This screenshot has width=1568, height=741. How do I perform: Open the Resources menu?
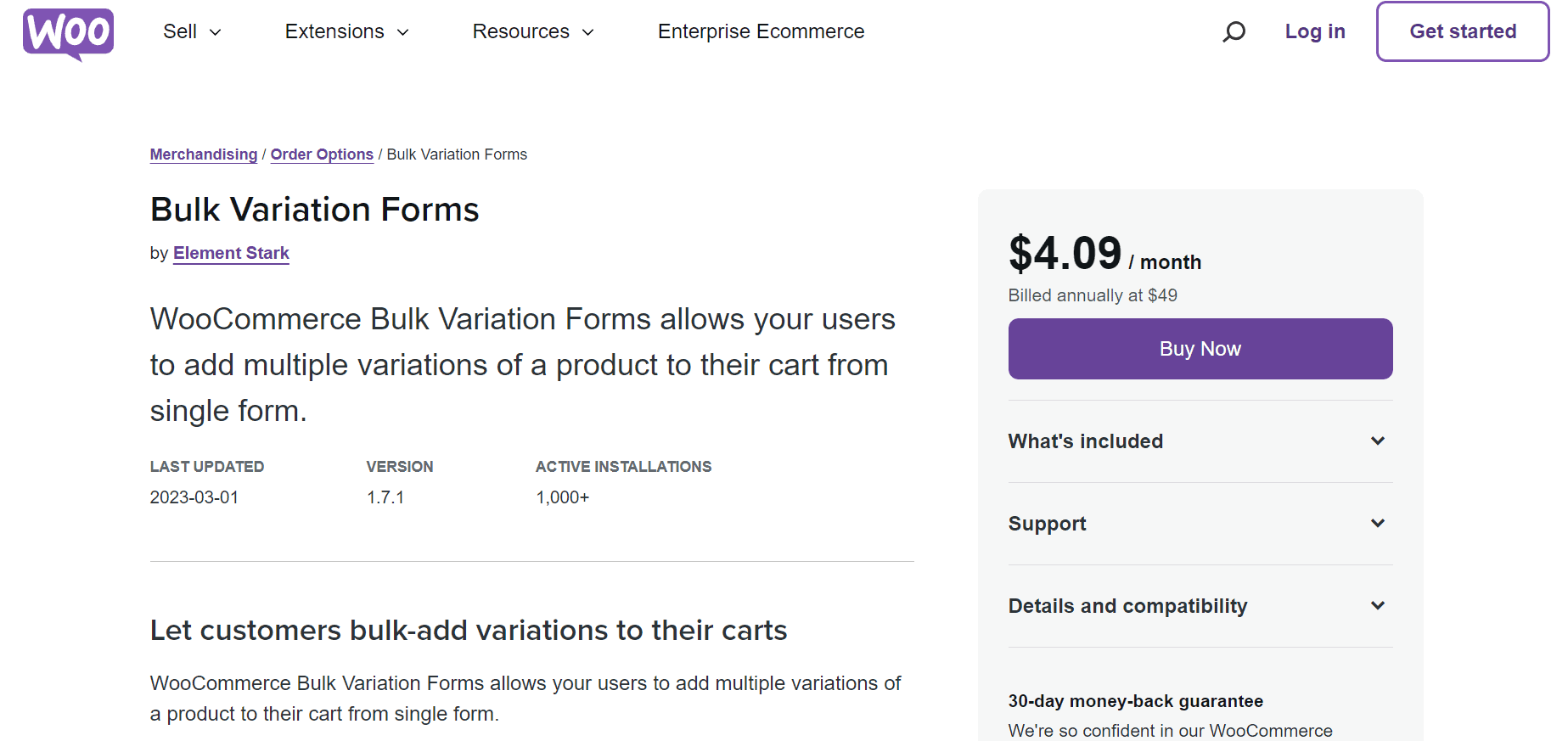click(533, 31)
